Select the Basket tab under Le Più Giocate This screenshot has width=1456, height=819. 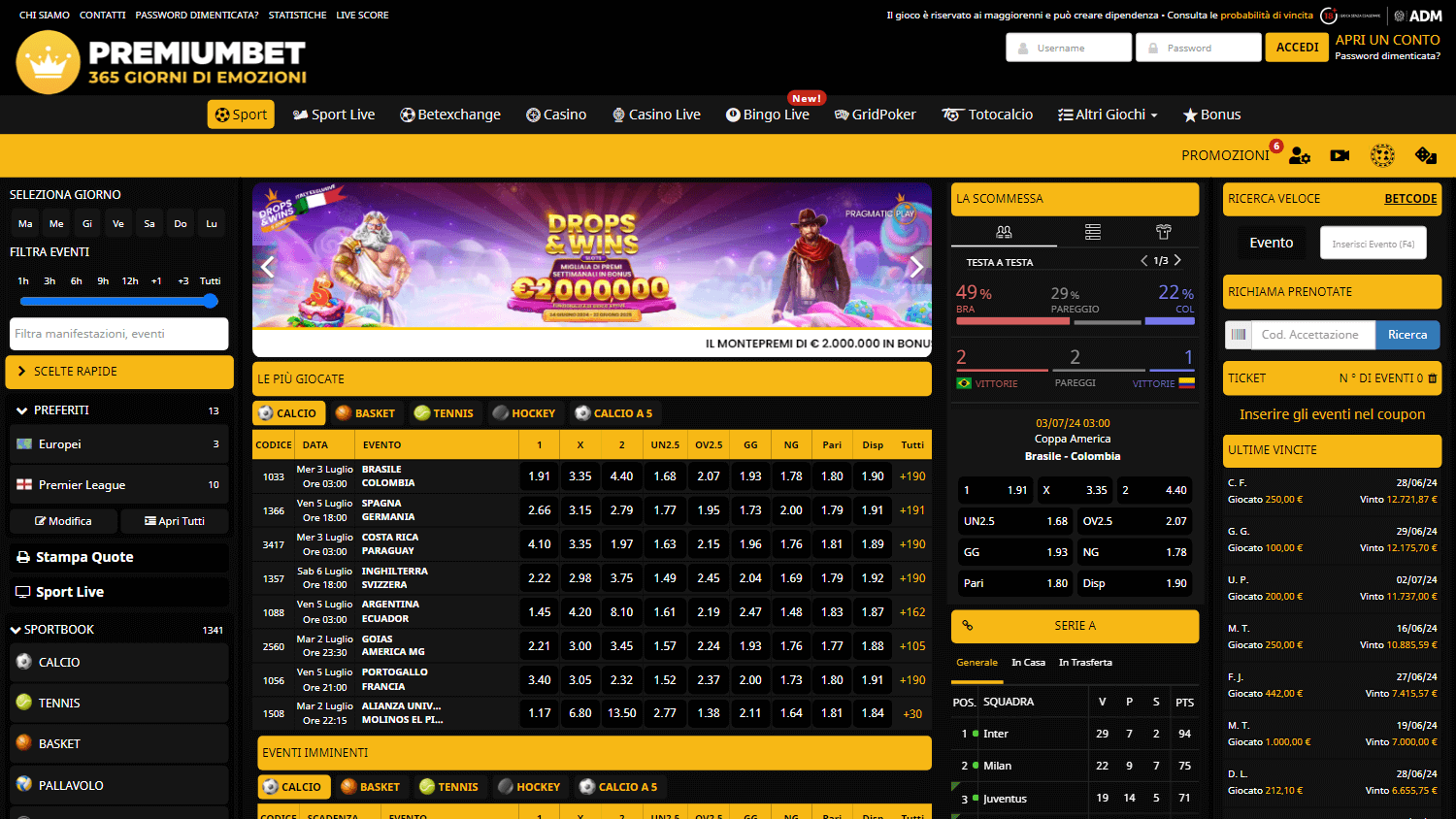(x=365, y=413)
